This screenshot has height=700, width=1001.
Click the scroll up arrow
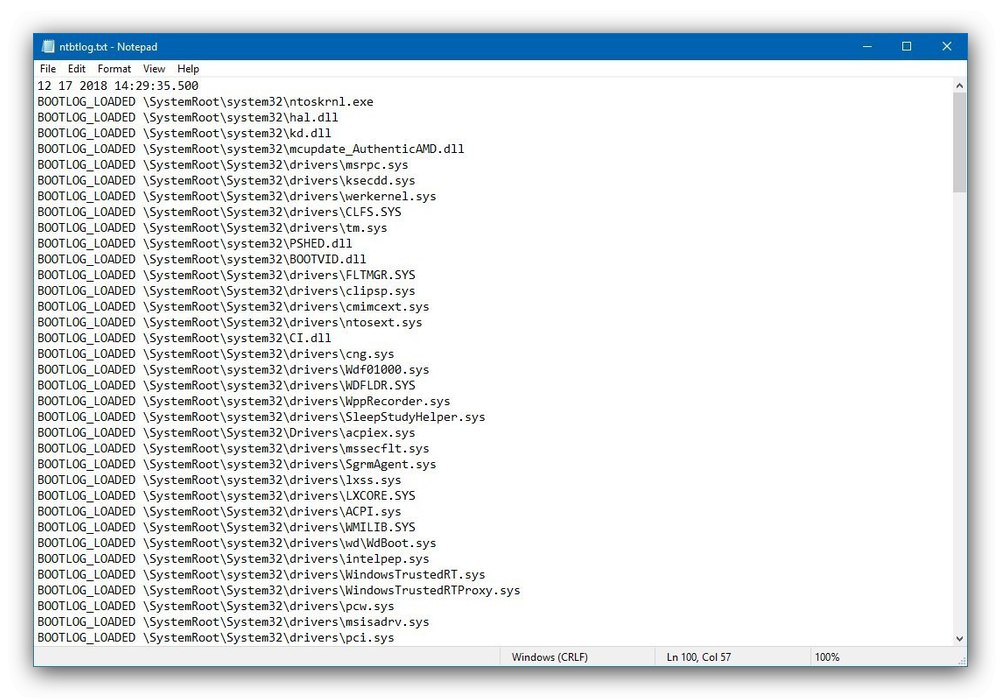959,86
